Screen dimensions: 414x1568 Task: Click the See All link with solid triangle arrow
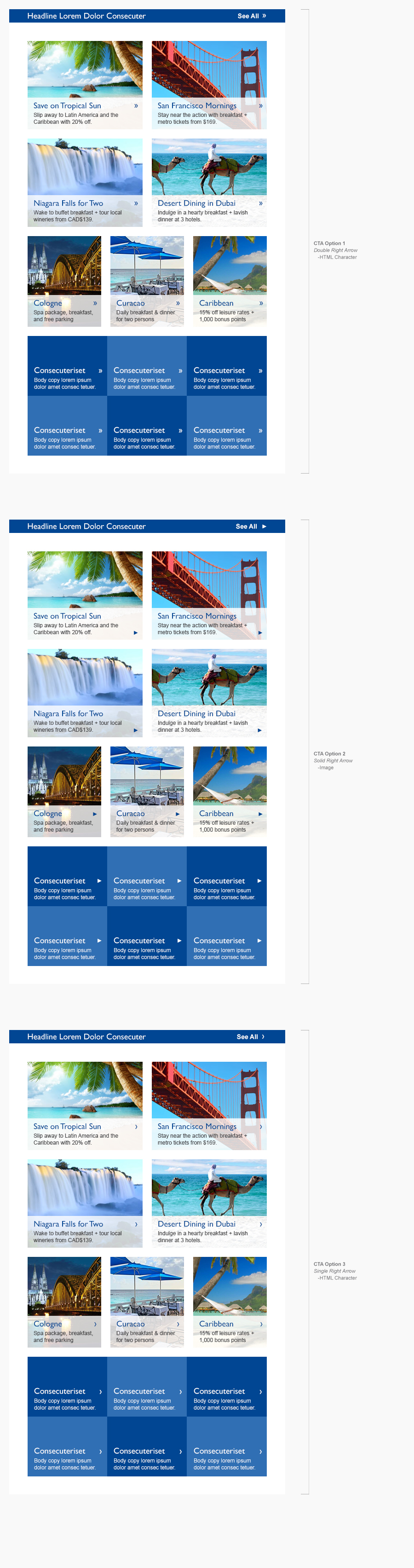[x=250, y=527]
